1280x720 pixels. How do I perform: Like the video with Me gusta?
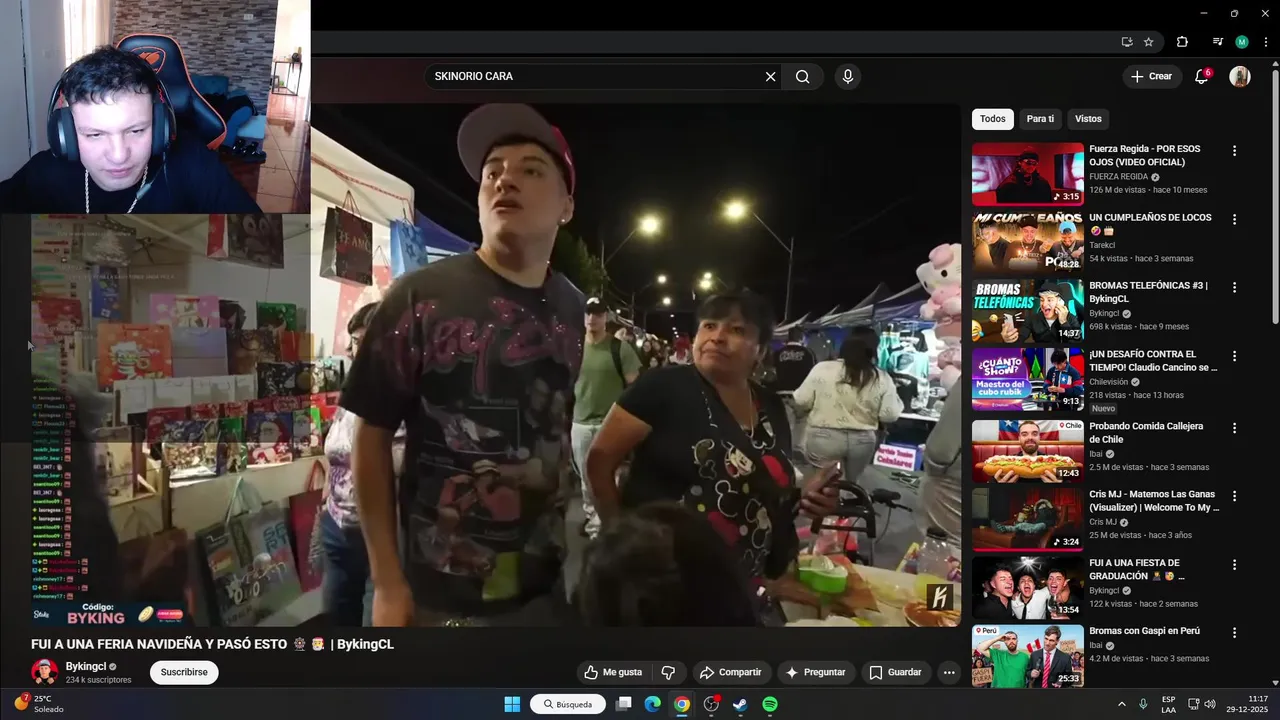click(x=613, y=672)
